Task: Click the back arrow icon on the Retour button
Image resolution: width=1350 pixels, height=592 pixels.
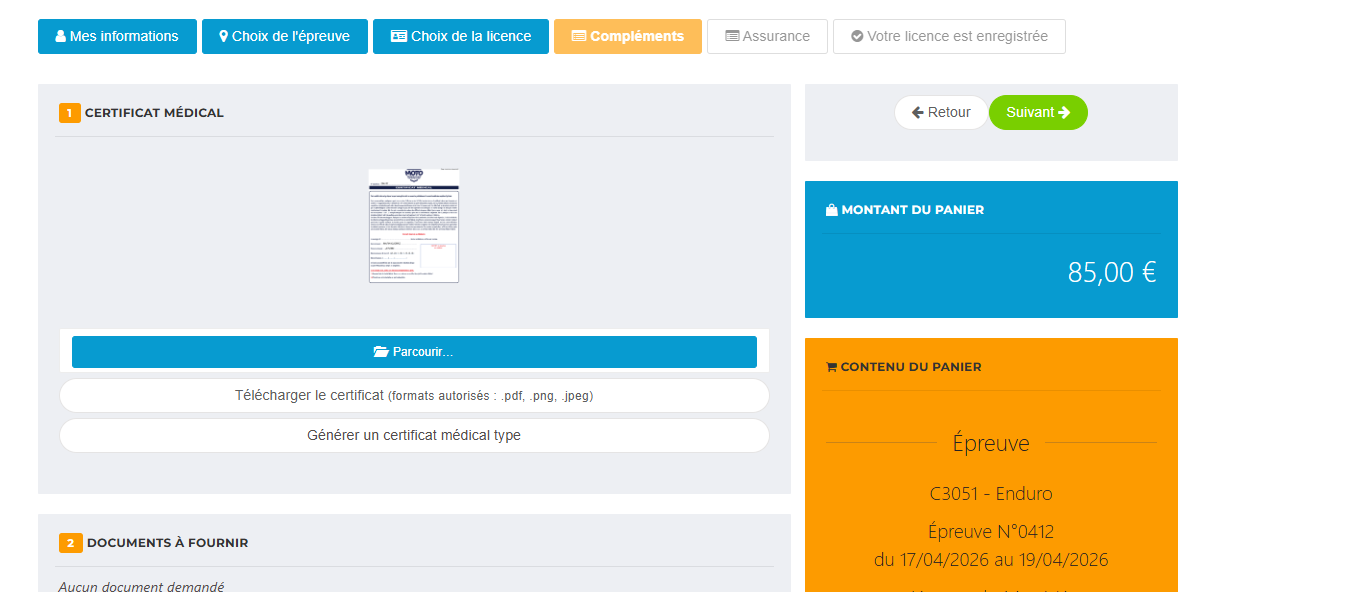Action: coord(919,112)
